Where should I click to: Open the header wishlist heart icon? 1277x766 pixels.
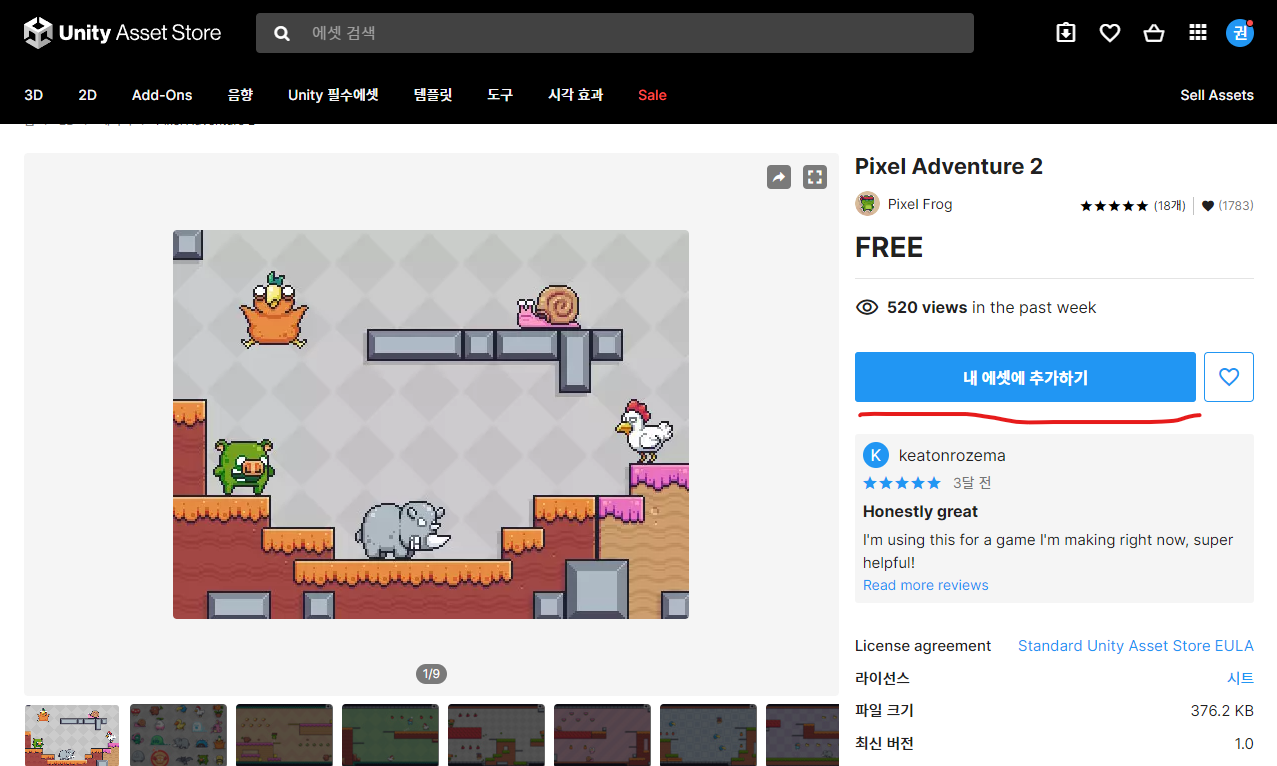tap(1110, 33)
